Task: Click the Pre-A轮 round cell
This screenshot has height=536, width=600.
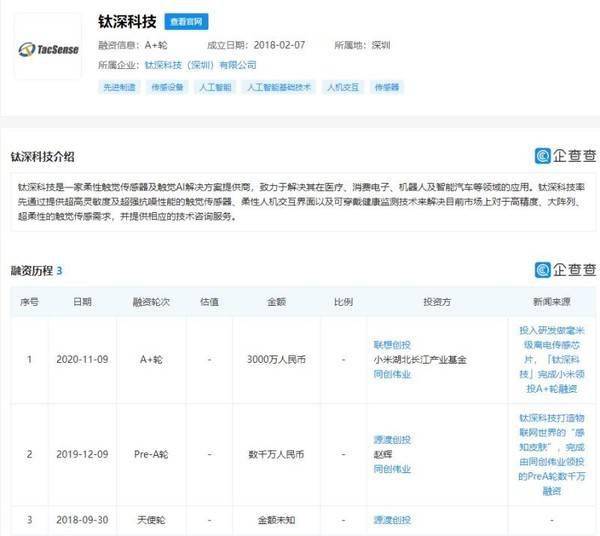Action: click(x=151, y=454)
